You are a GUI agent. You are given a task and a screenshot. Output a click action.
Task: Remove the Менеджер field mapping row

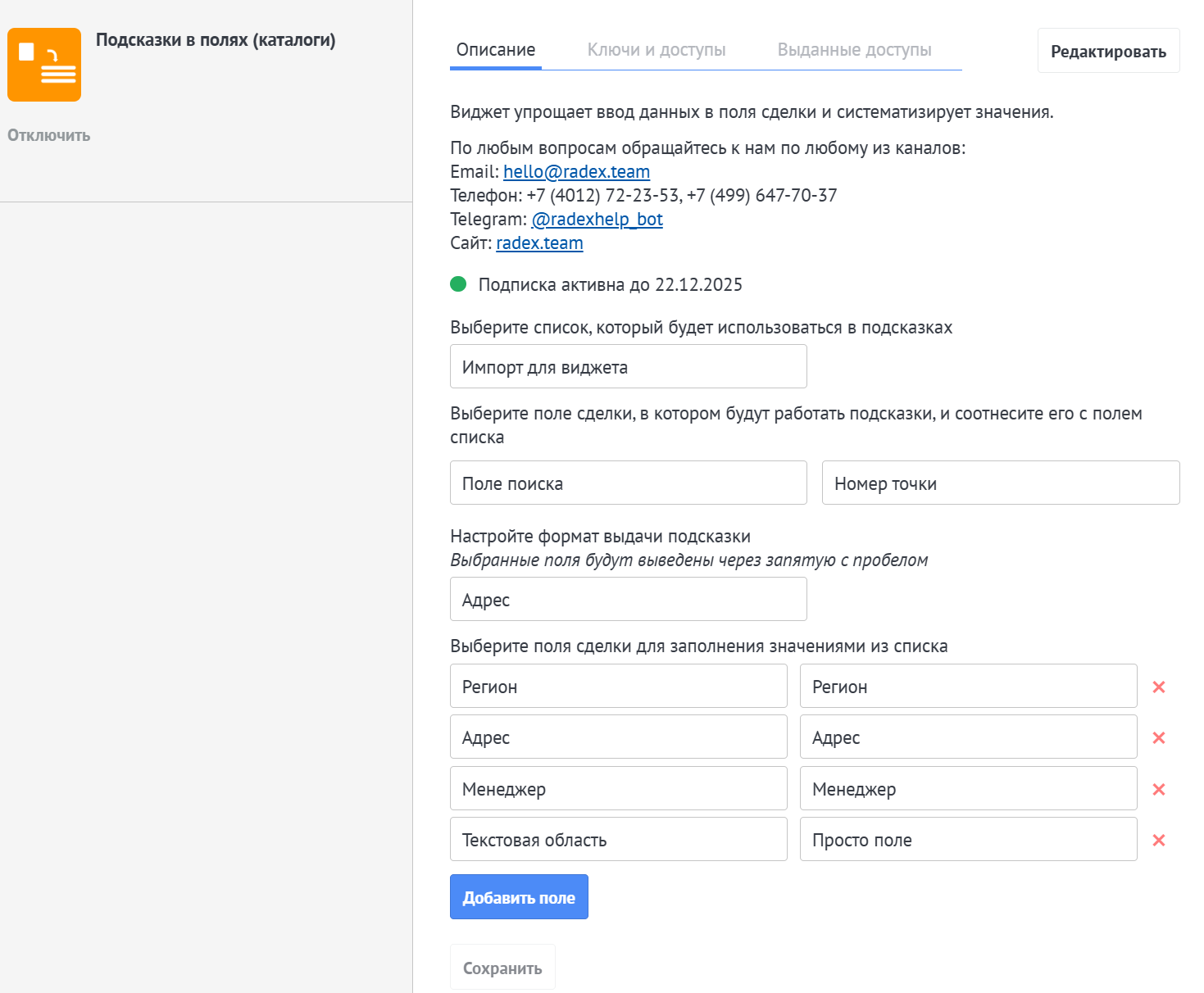tap(1158, 789)
